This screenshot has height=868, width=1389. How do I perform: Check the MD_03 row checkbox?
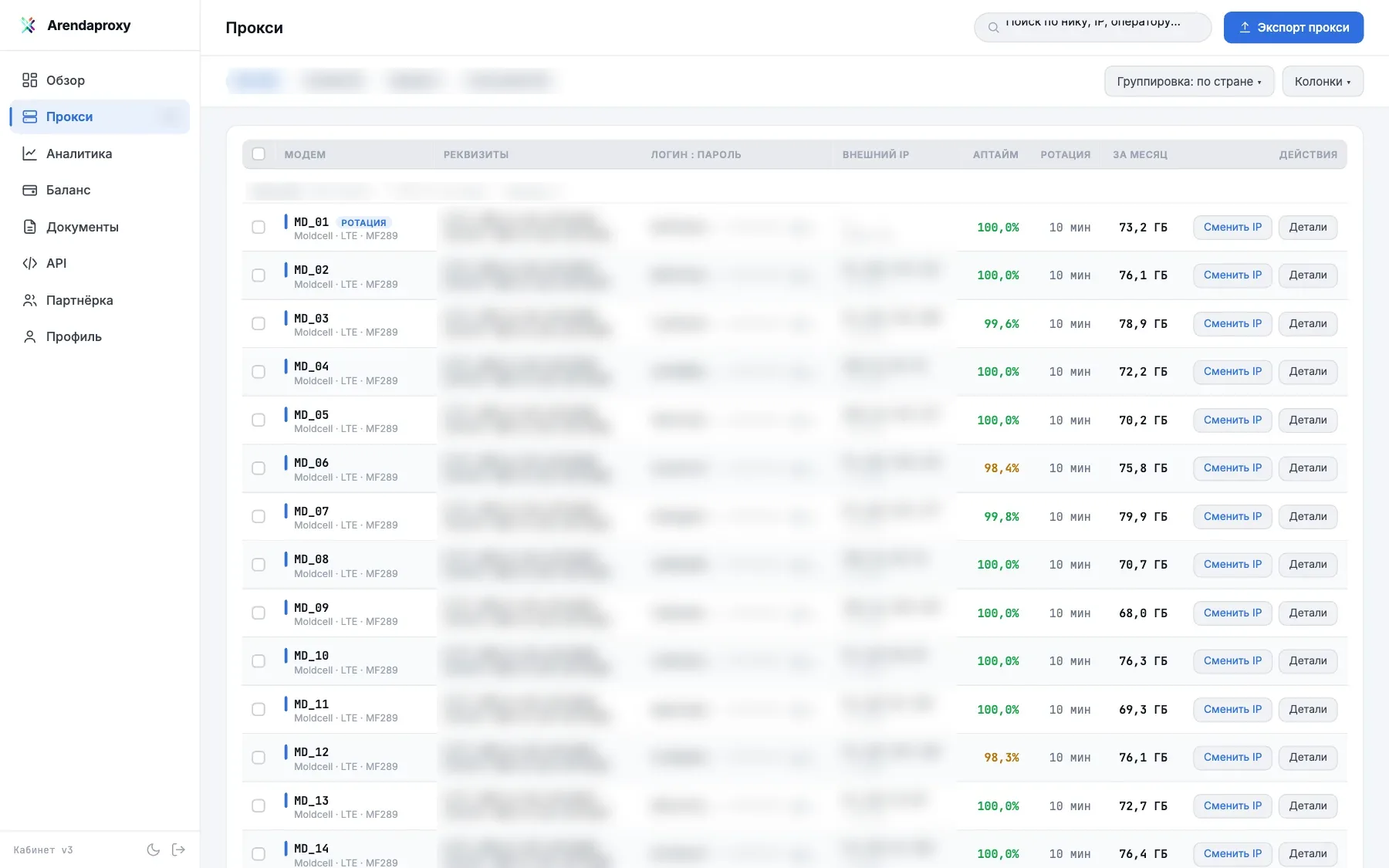(259, 323)
